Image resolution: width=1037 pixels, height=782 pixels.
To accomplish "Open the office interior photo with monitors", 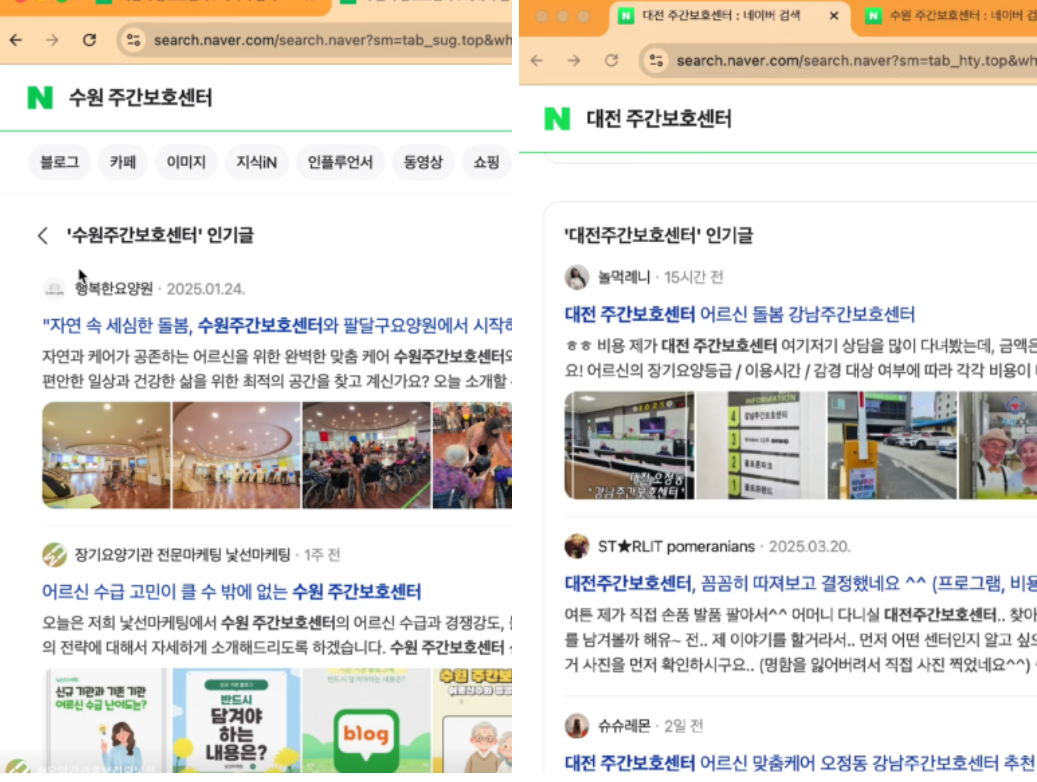I will point(629,445).
